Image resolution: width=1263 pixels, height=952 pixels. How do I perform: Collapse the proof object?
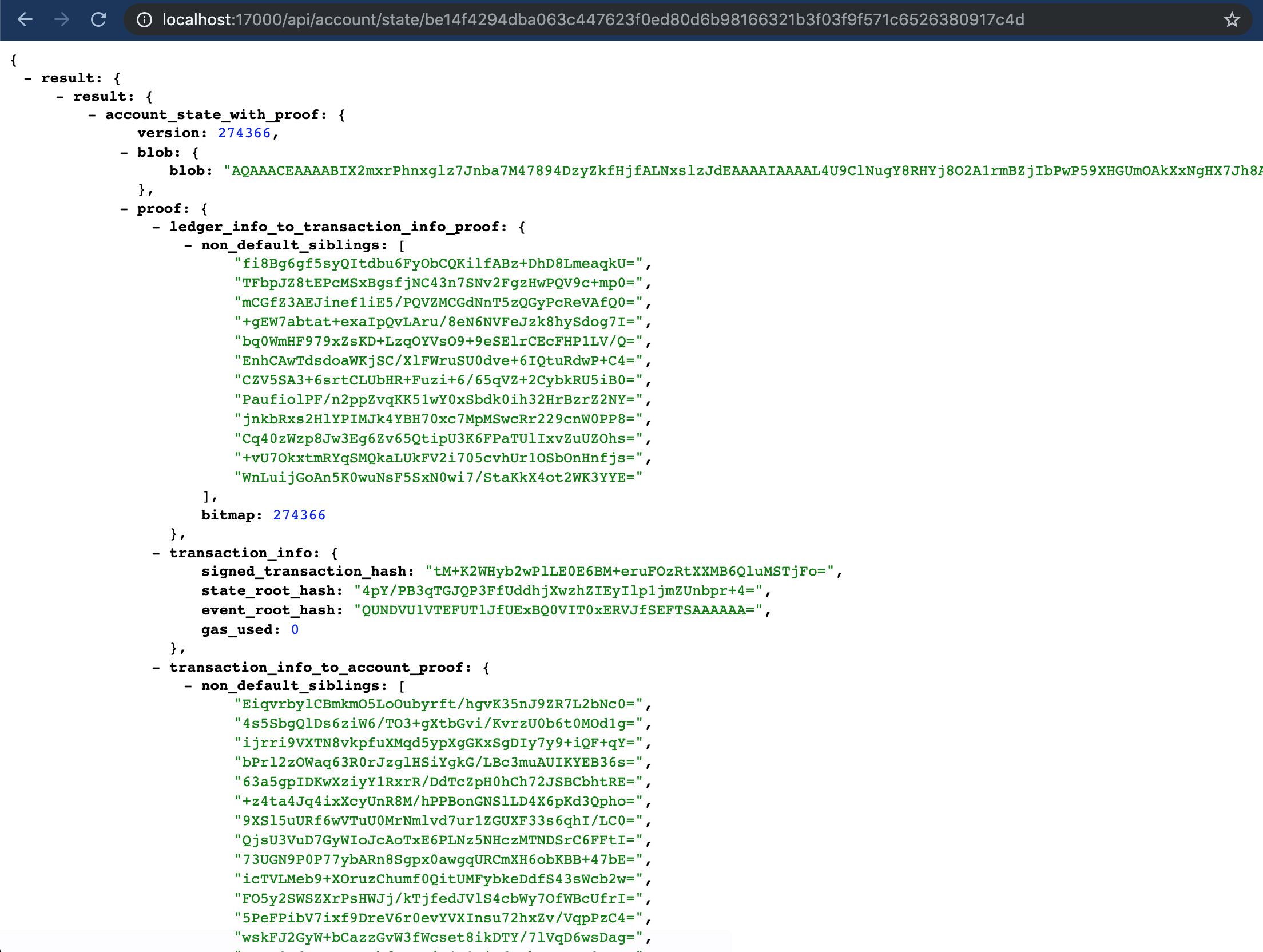click(124, 209)
